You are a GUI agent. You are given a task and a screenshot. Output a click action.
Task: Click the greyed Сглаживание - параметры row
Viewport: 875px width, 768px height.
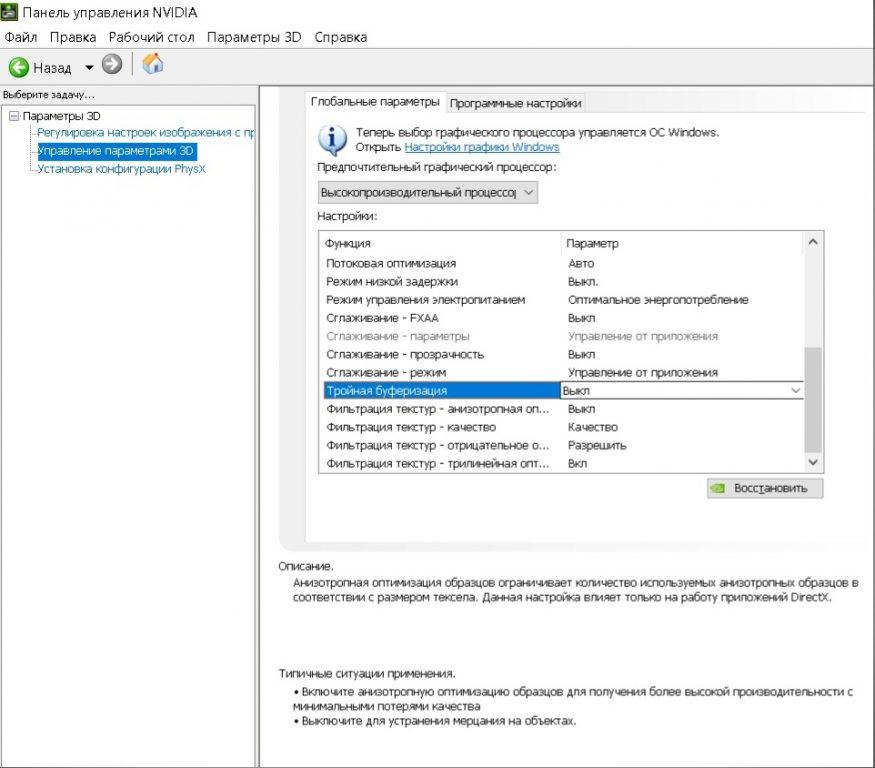[x=564, y=336]
